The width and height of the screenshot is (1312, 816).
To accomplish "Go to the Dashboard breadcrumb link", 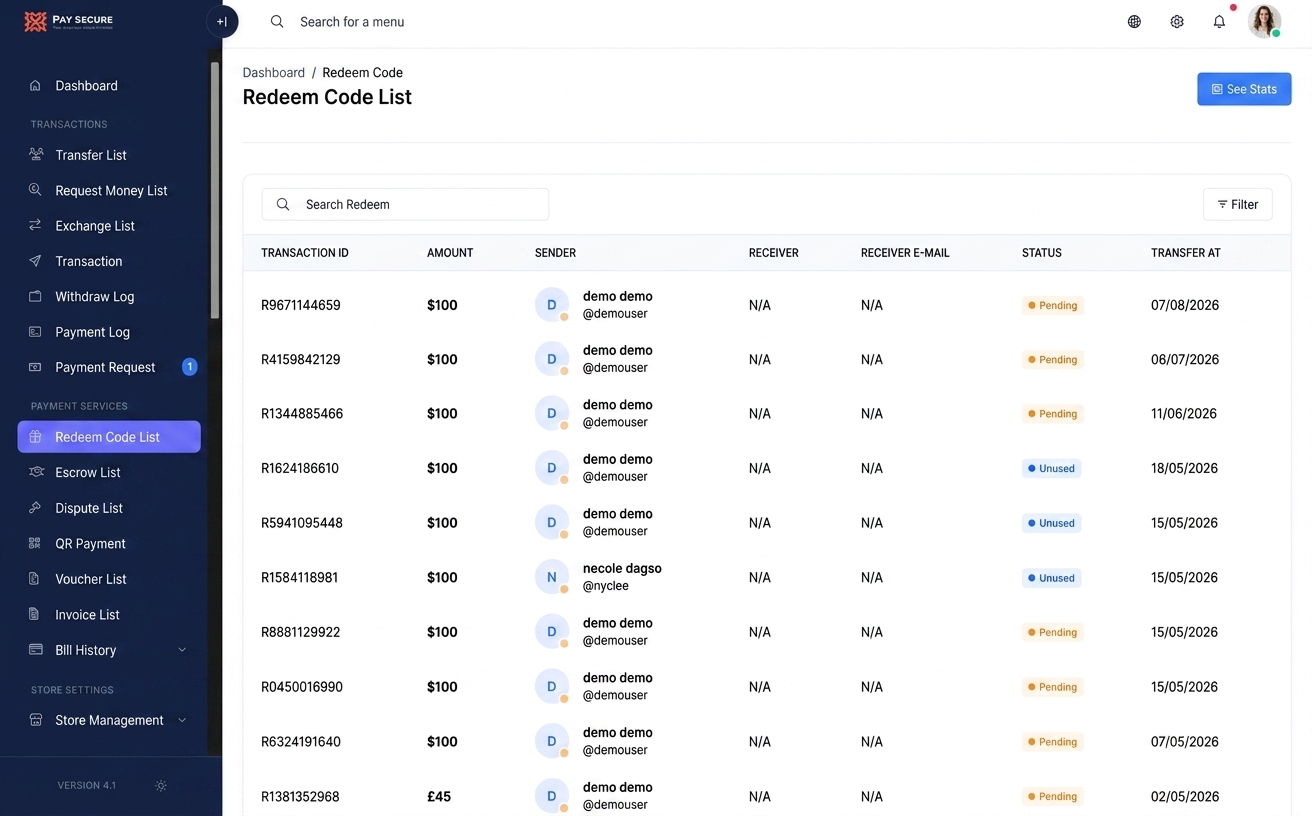I will click(274, 73).
